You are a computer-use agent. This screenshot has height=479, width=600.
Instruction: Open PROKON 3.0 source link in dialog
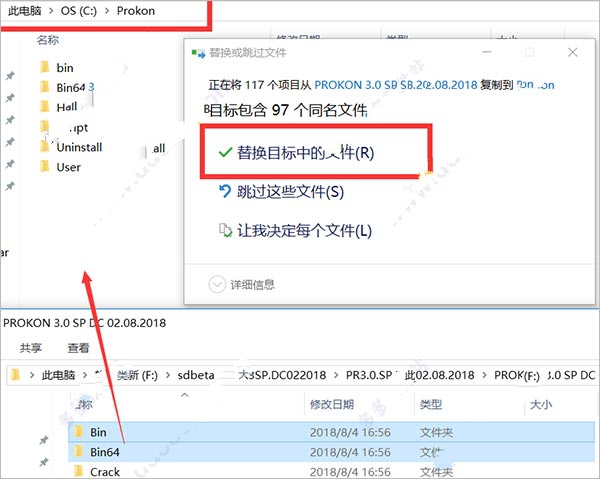[x=396, y=85]
